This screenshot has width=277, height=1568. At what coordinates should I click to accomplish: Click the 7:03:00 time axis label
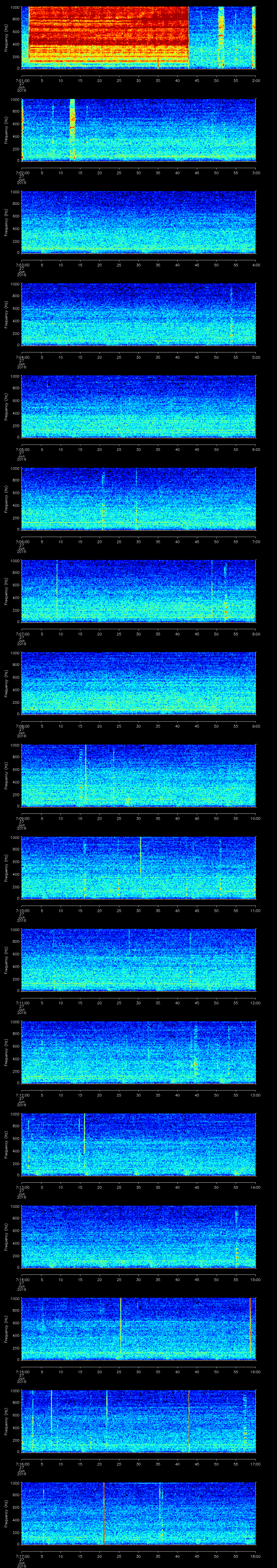[22, 265]
